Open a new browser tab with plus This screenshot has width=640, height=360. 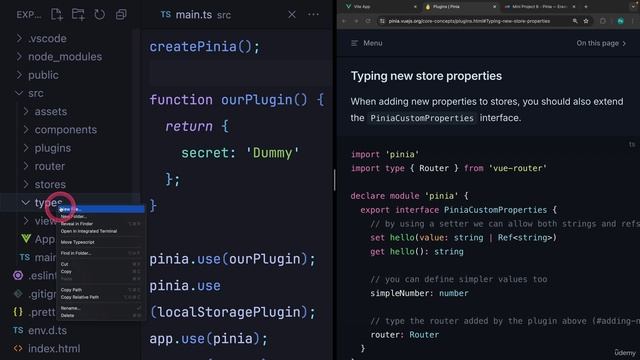pos(586,7)
